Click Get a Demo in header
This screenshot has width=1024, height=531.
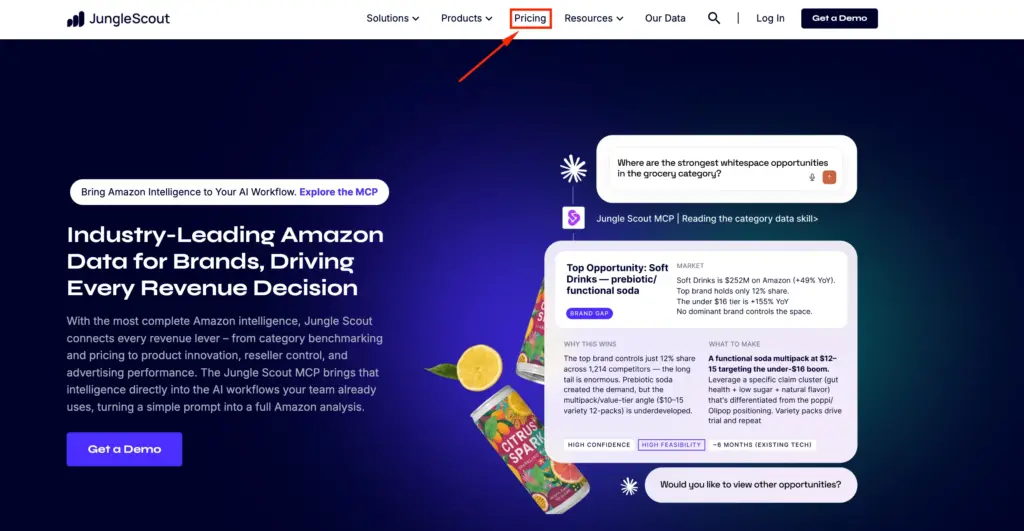(839, 18)
